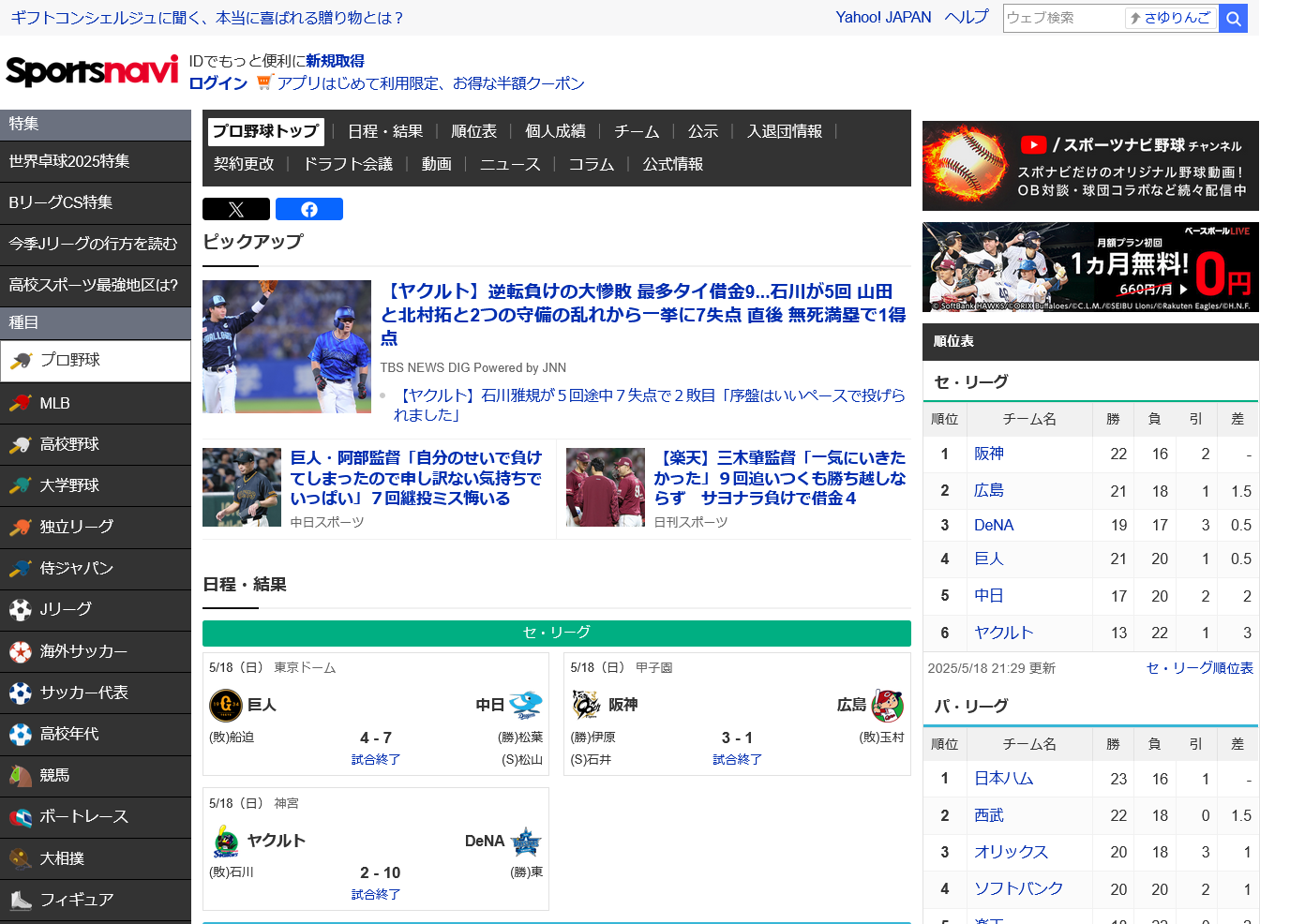This screenshot has width=1305, height=924.
Task: Open the ヘルプ link
Action: point(967,17)
